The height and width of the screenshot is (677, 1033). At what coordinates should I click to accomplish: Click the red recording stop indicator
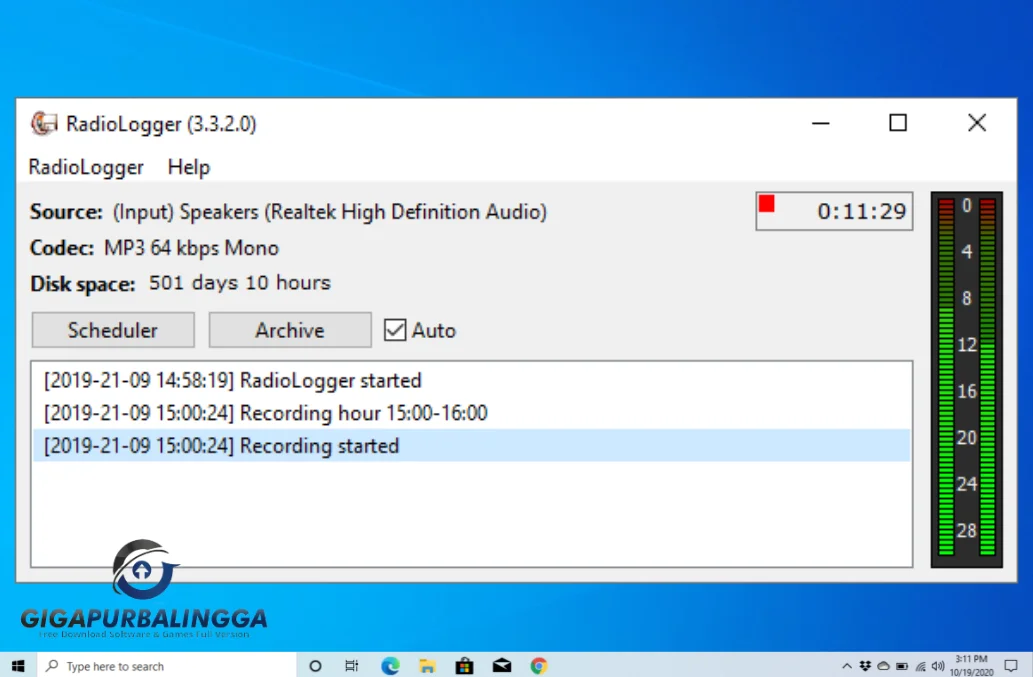766,203
